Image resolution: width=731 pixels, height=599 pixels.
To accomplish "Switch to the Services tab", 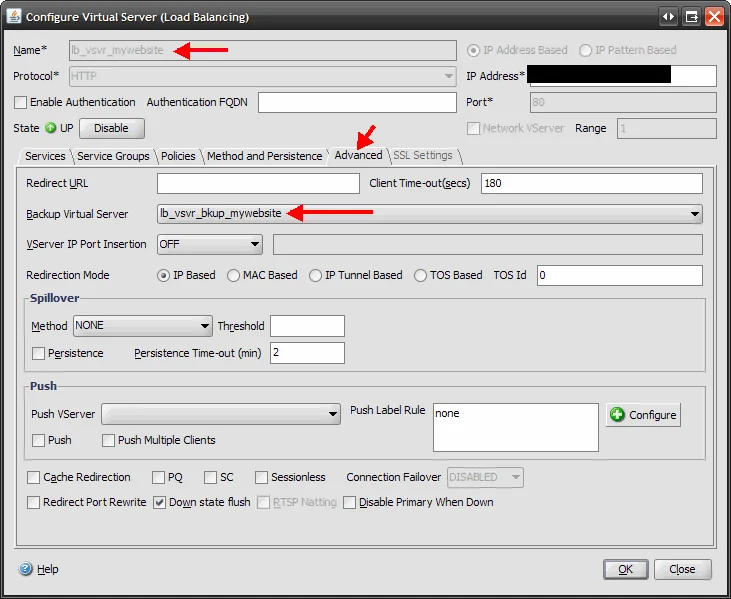I will pyautogui.click(x=45, y=156).
